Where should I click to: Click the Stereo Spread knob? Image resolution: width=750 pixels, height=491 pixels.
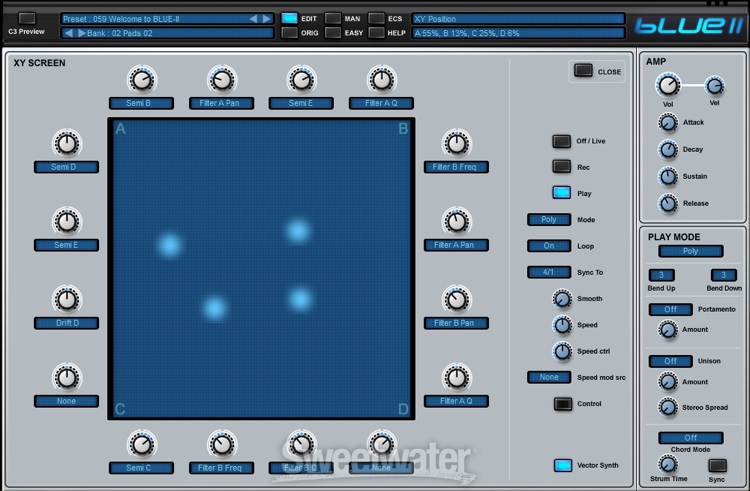668,407
